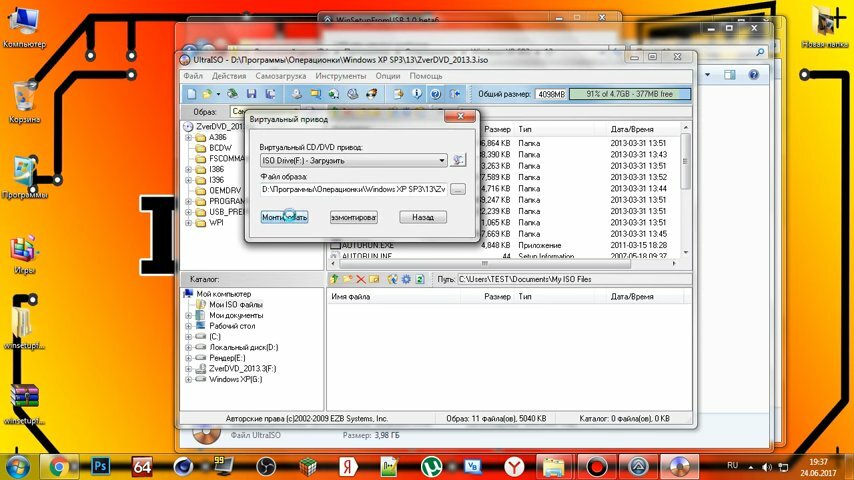The height and width of the screenshot is (480, 854).
Task: Open the Самозагрузка menu
Action: (x=280, y=76)
